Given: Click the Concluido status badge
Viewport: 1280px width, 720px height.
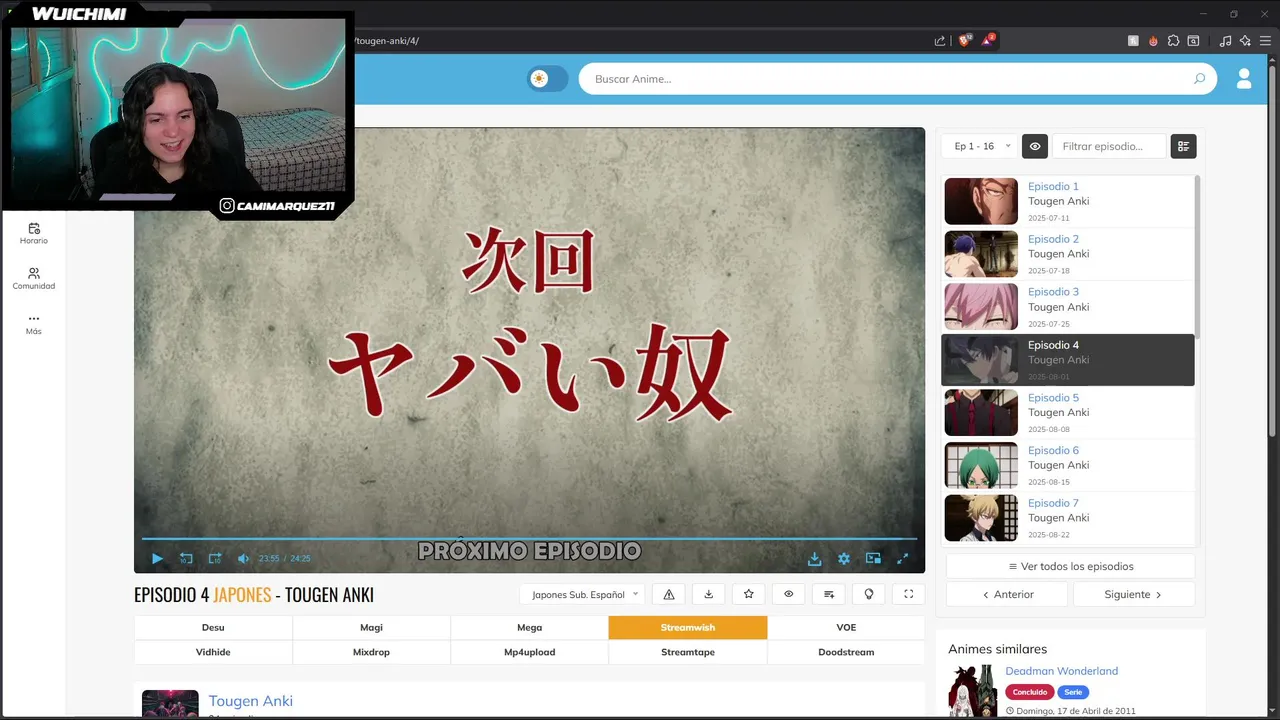Looking at the screenshot, I should click(x=1029, y=692).
